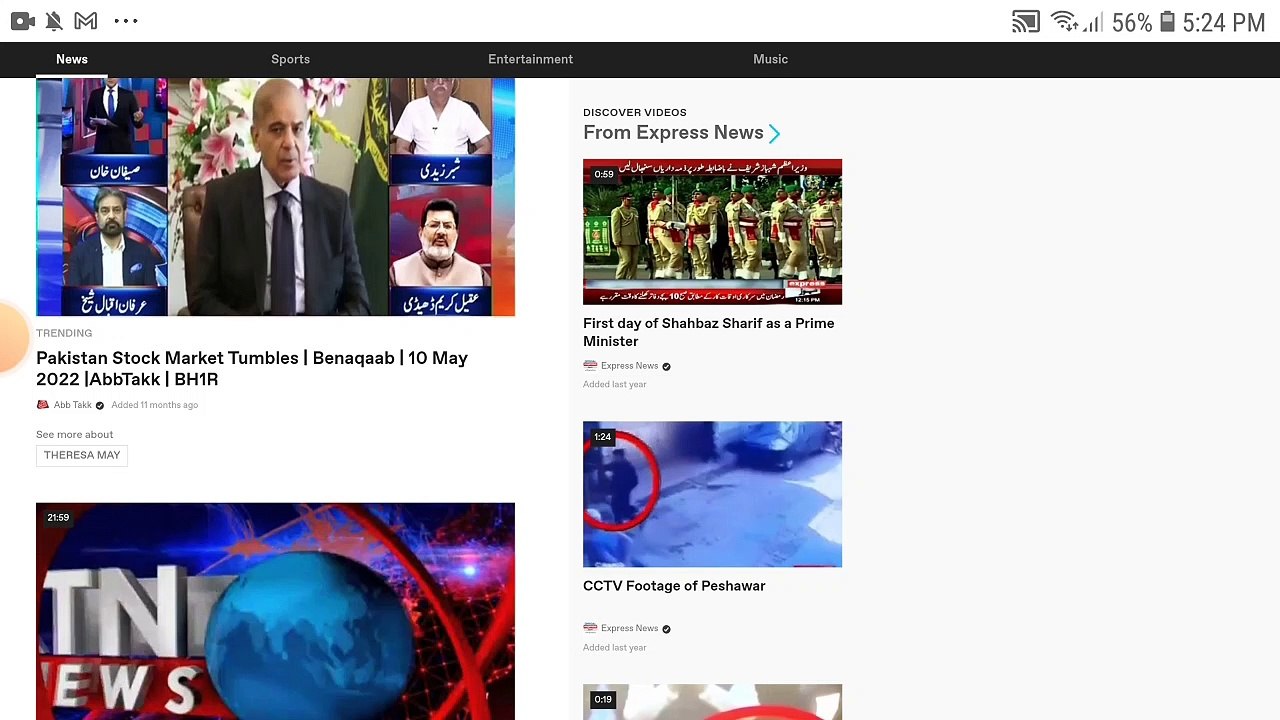Switch to the News tab

(x=72, y=59)
